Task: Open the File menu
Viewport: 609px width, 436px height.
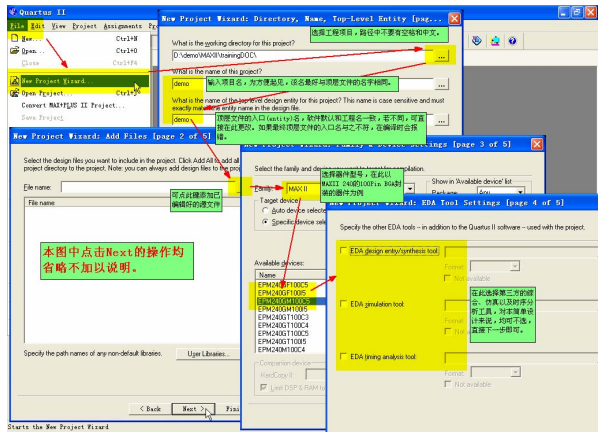Action: coord(17,26)
